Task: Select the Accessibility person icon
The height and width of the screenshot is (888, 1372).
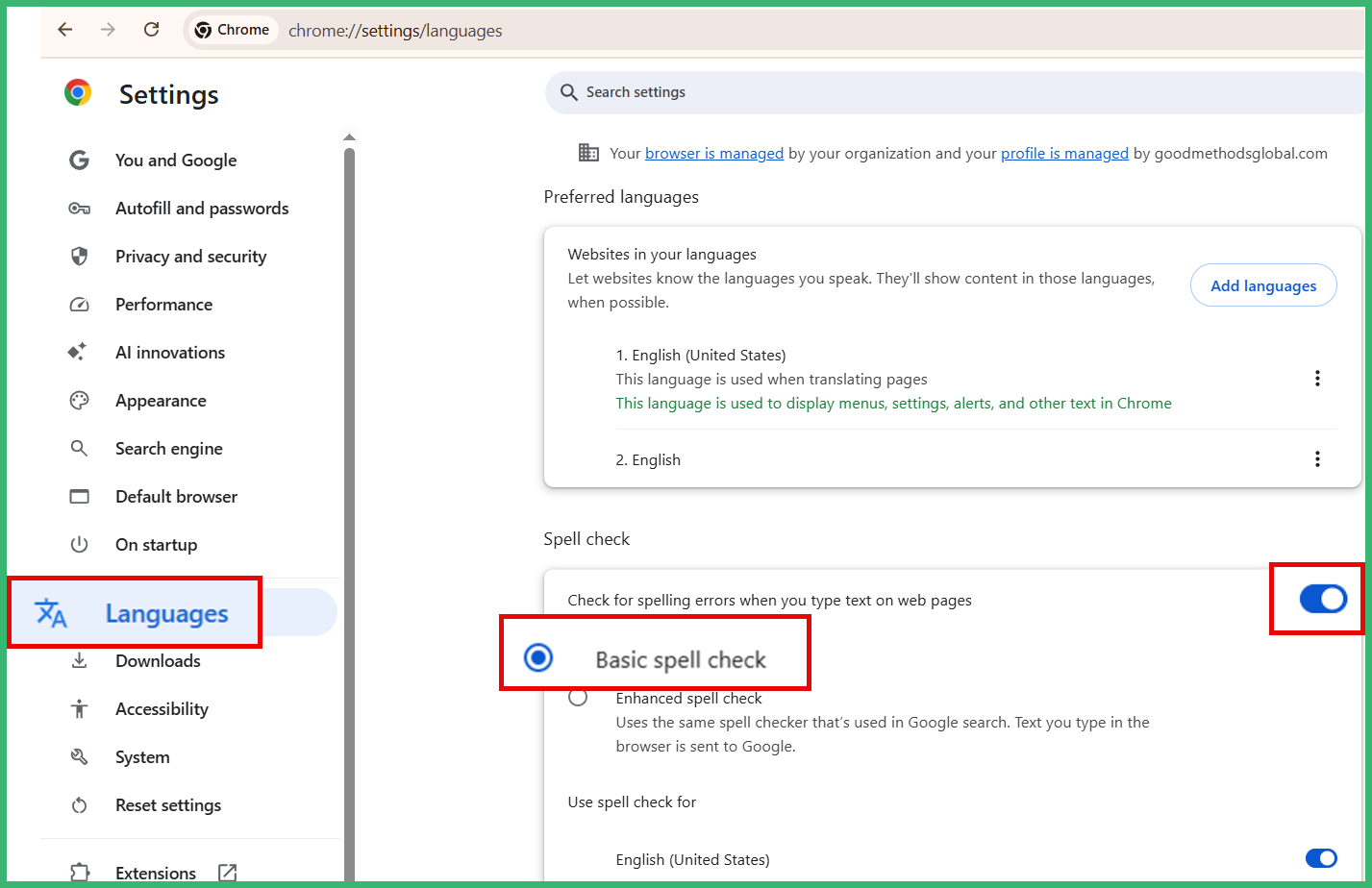Action: [x=79, y=708]
